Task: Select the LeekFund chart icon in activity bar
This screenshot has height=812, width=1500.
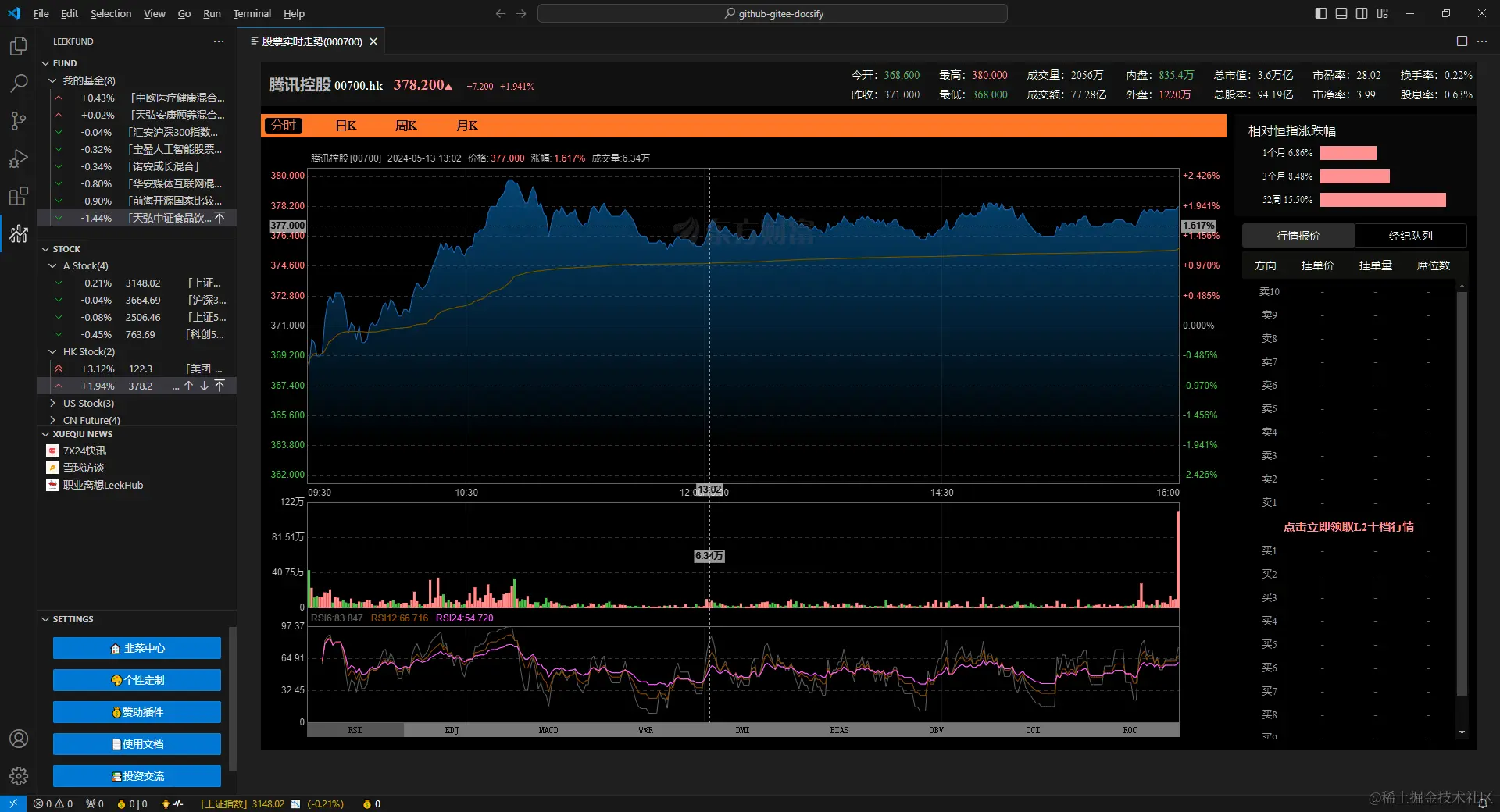Action: pos(19,233)
